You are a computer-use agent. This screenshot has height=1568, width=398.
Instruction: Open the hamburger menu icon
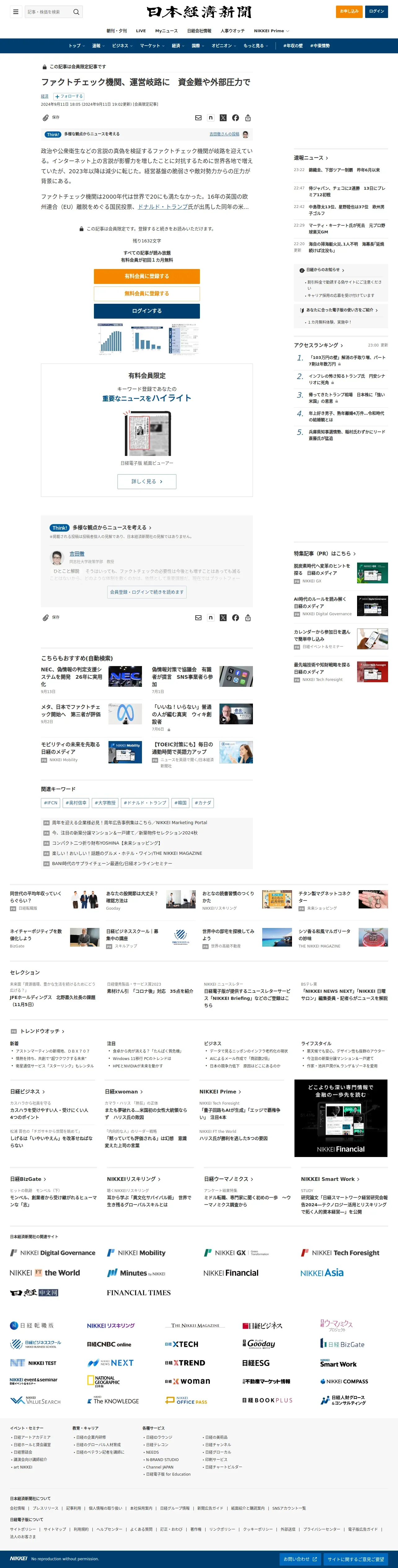tap(15, 11)
